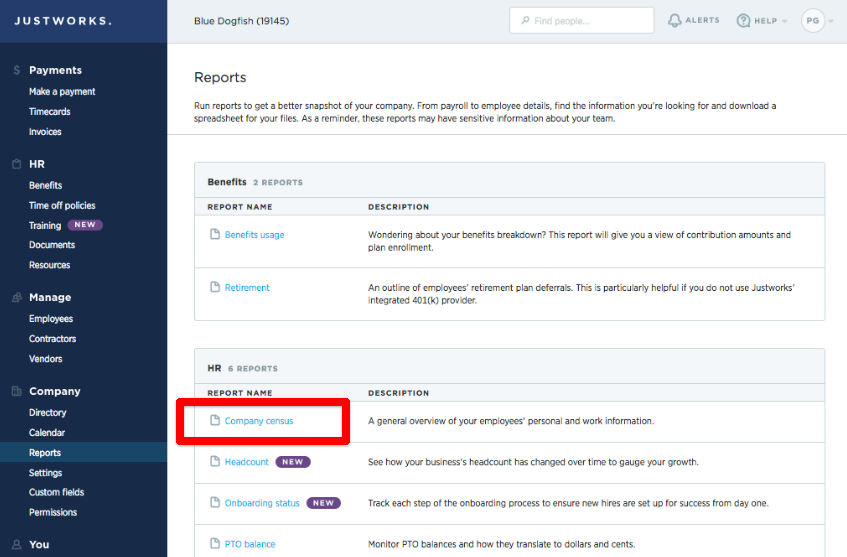Click the You section heading
This screenshot has height=557, width=847.
pyautogui.click(x=39, y=545)
